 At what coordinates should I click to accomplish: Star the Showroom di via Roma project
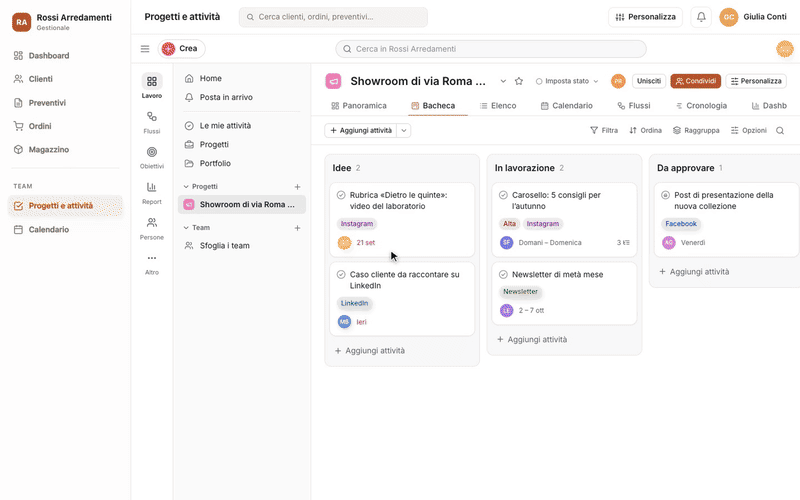tap(519, 81)
